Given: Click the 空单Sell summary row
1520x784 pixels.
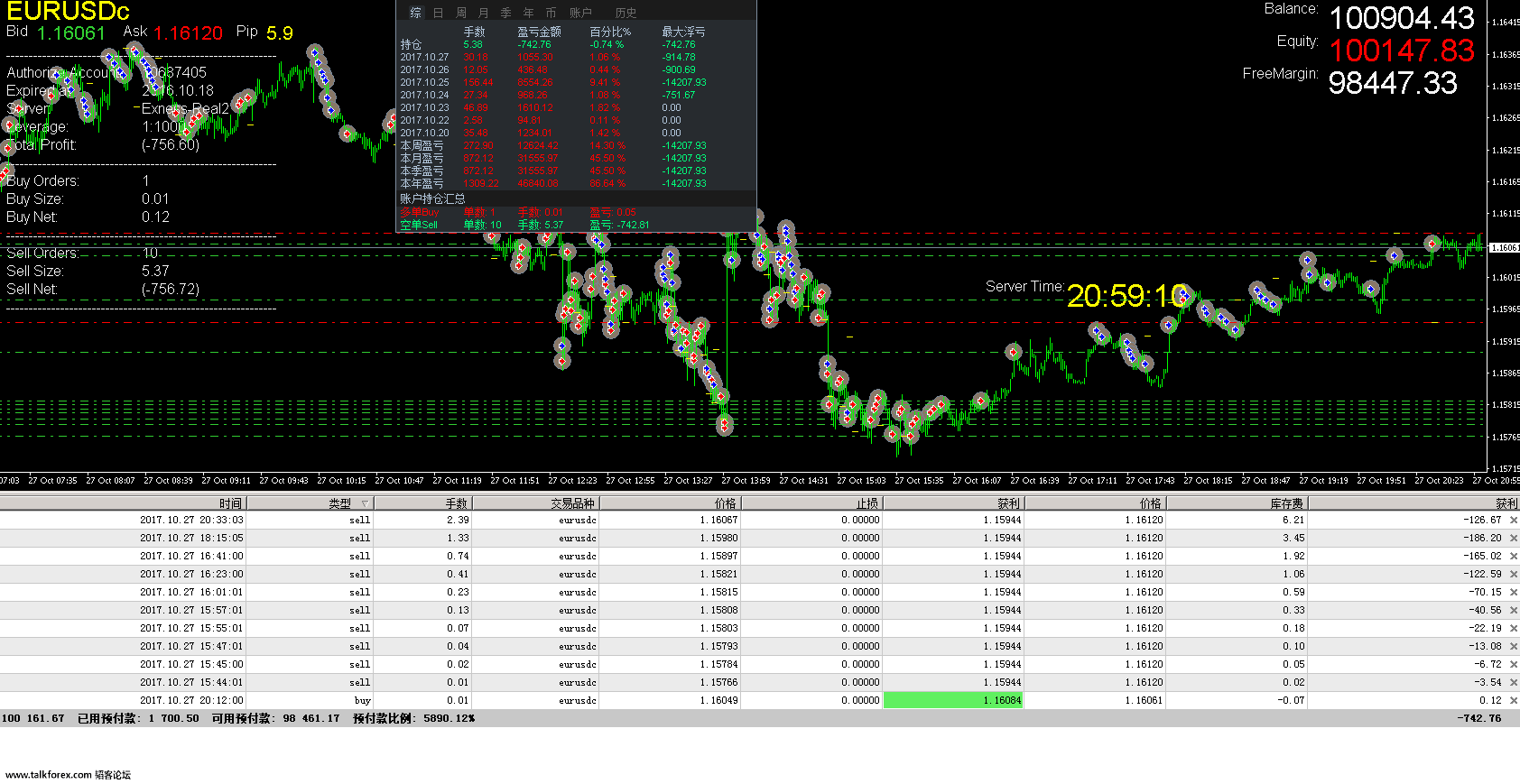Looking at the screenshot, I should point(576,225).
